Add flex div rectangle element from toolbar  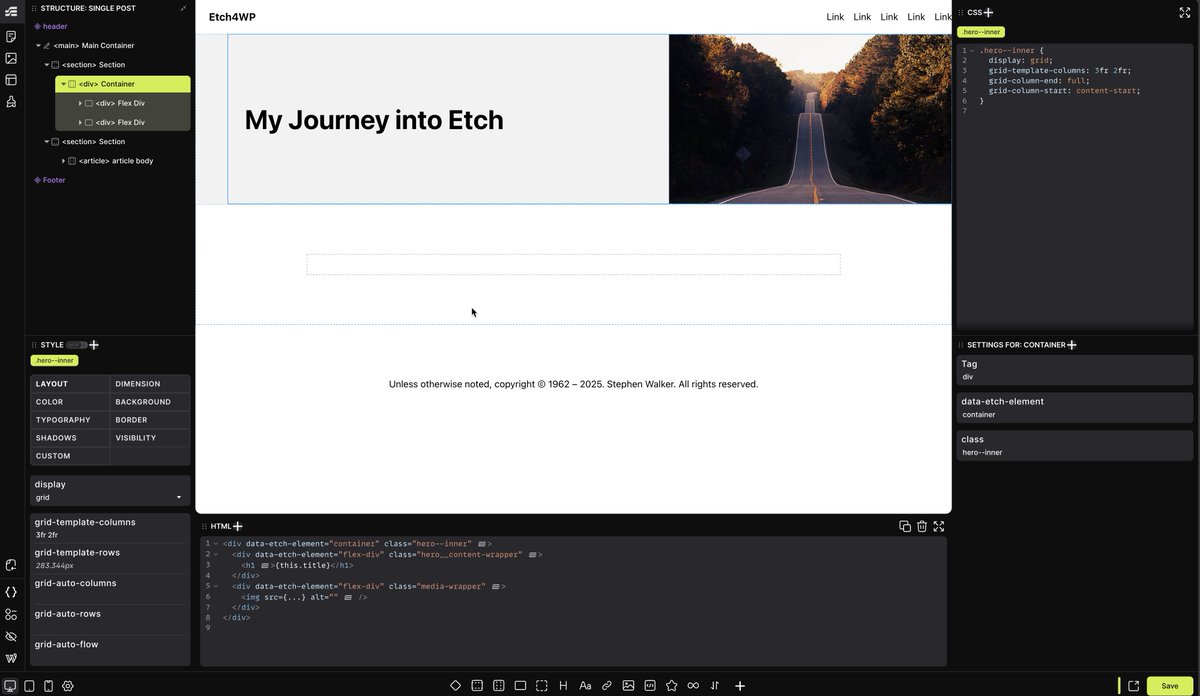[x=520, y=686]
